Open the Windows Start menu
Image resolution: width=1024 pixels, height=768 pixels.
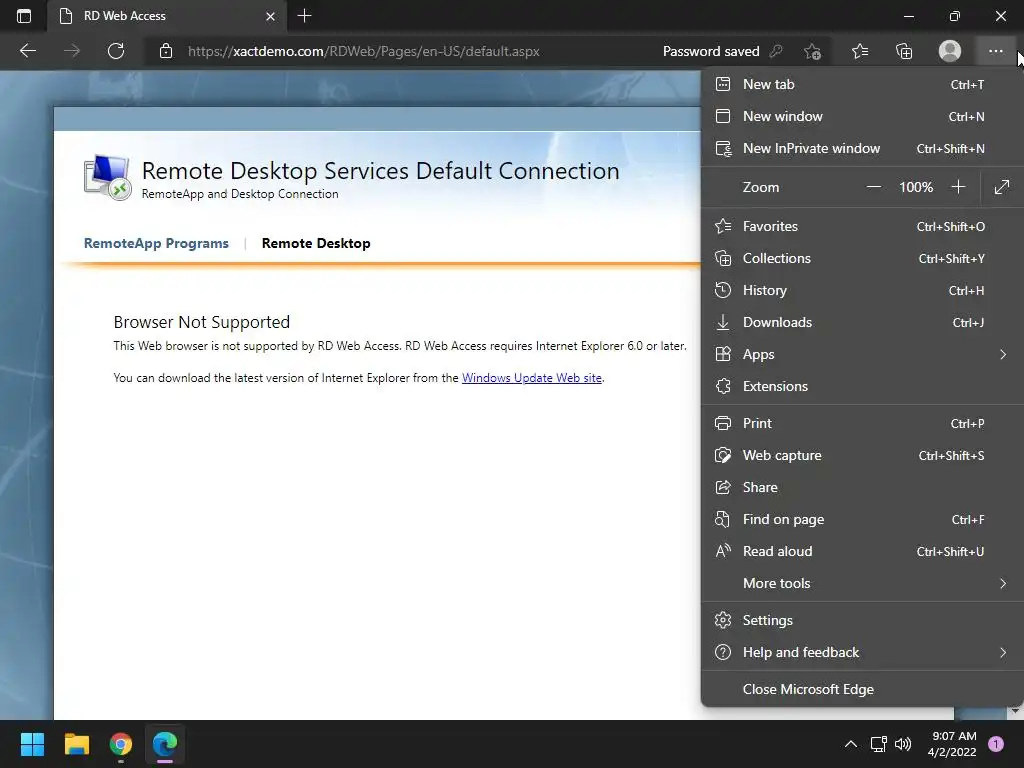click(32, 744)
